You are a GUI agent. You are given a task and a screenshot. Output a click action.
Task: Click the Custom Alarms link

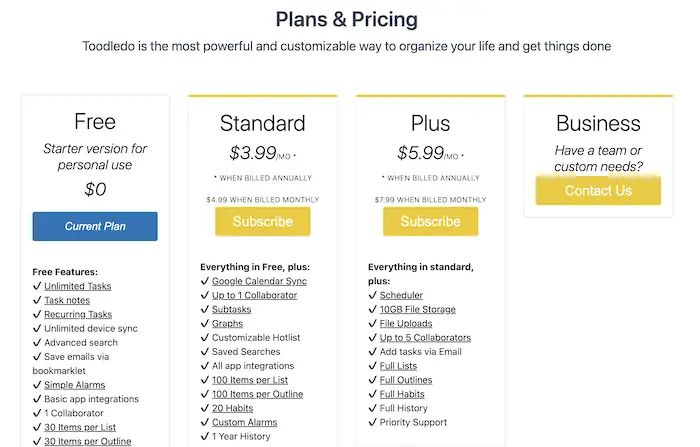pos(245,422)
